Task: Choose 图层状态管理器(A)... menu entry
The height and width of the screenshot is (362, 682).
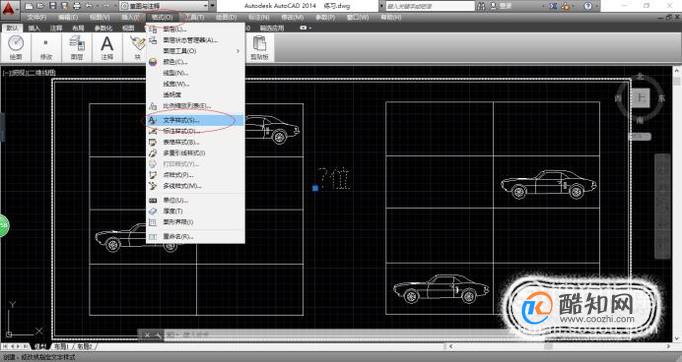Action: [x=195, y=40]
